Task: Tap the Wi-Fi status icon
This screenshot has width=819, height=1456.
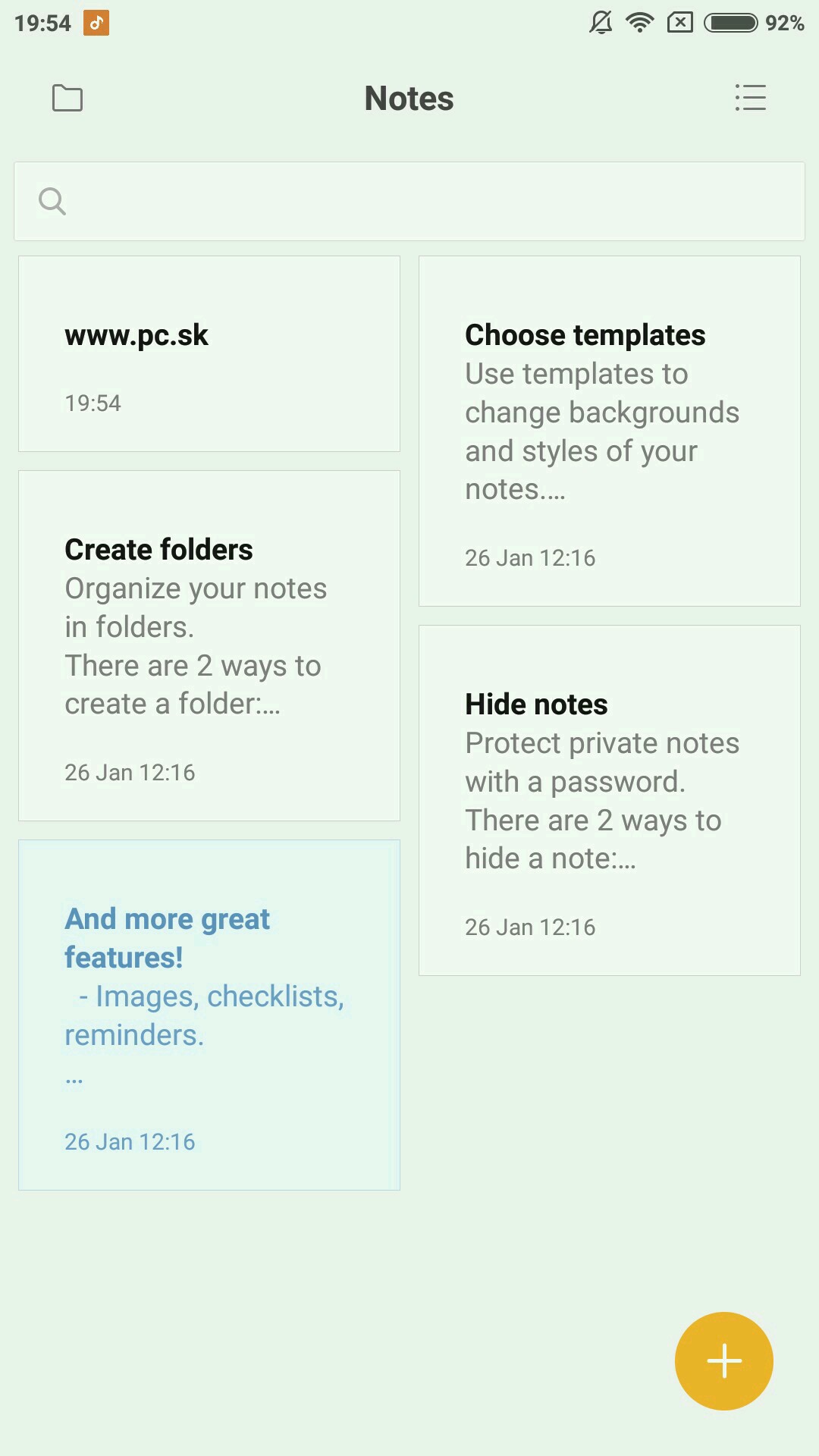Action: [x=640, y=23]
